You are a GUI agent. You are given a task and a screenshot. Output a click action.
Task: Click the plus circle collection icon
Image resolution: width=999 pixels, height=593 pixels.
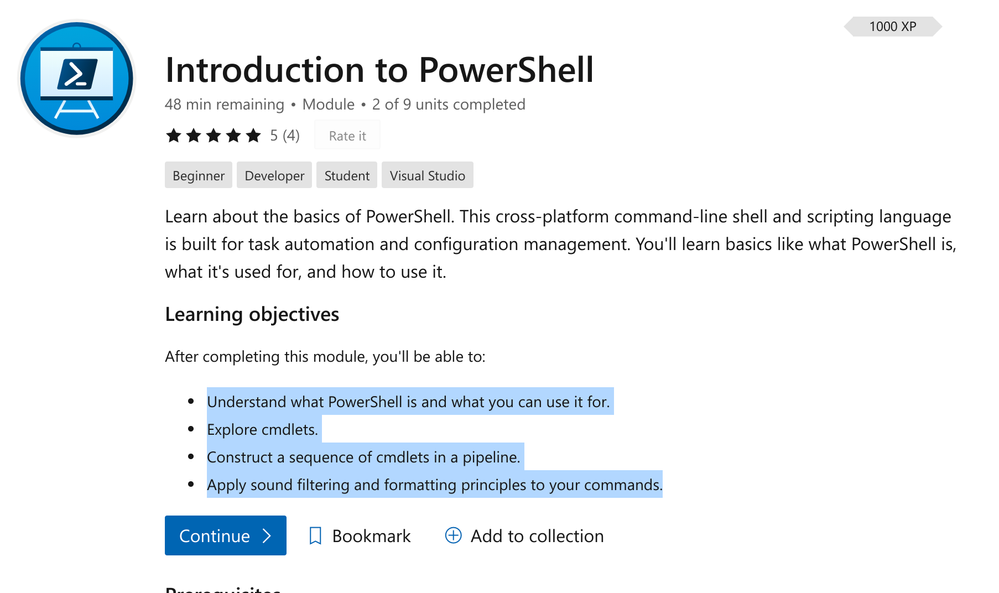click(x=453, y=536)
